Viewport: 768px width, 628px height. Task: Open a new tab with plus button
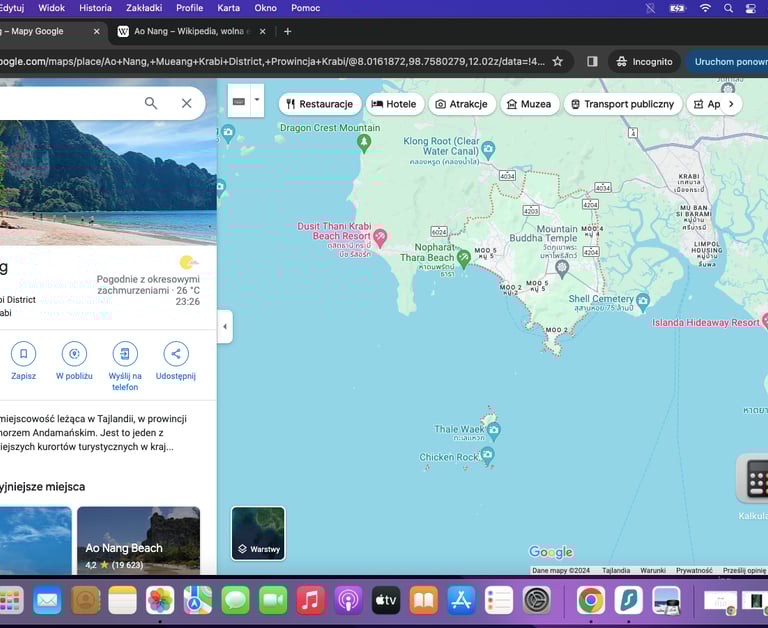(x=288, y=31)
